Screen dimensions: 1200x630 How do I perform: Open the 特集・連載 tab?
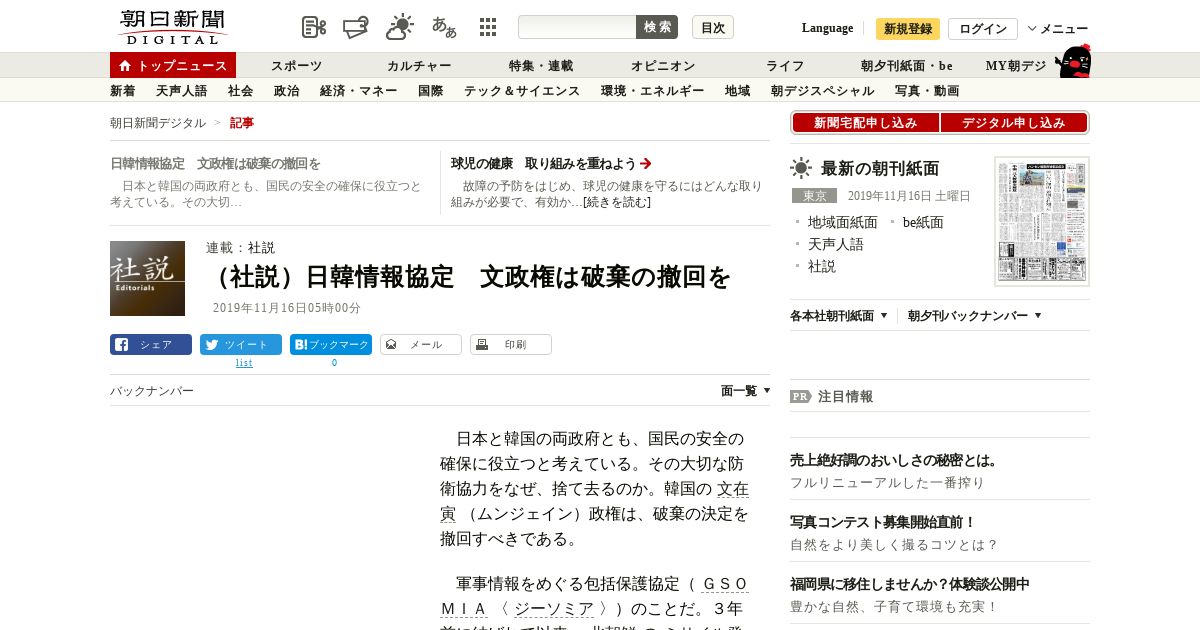pyautogui.click(x=541, y=65)
